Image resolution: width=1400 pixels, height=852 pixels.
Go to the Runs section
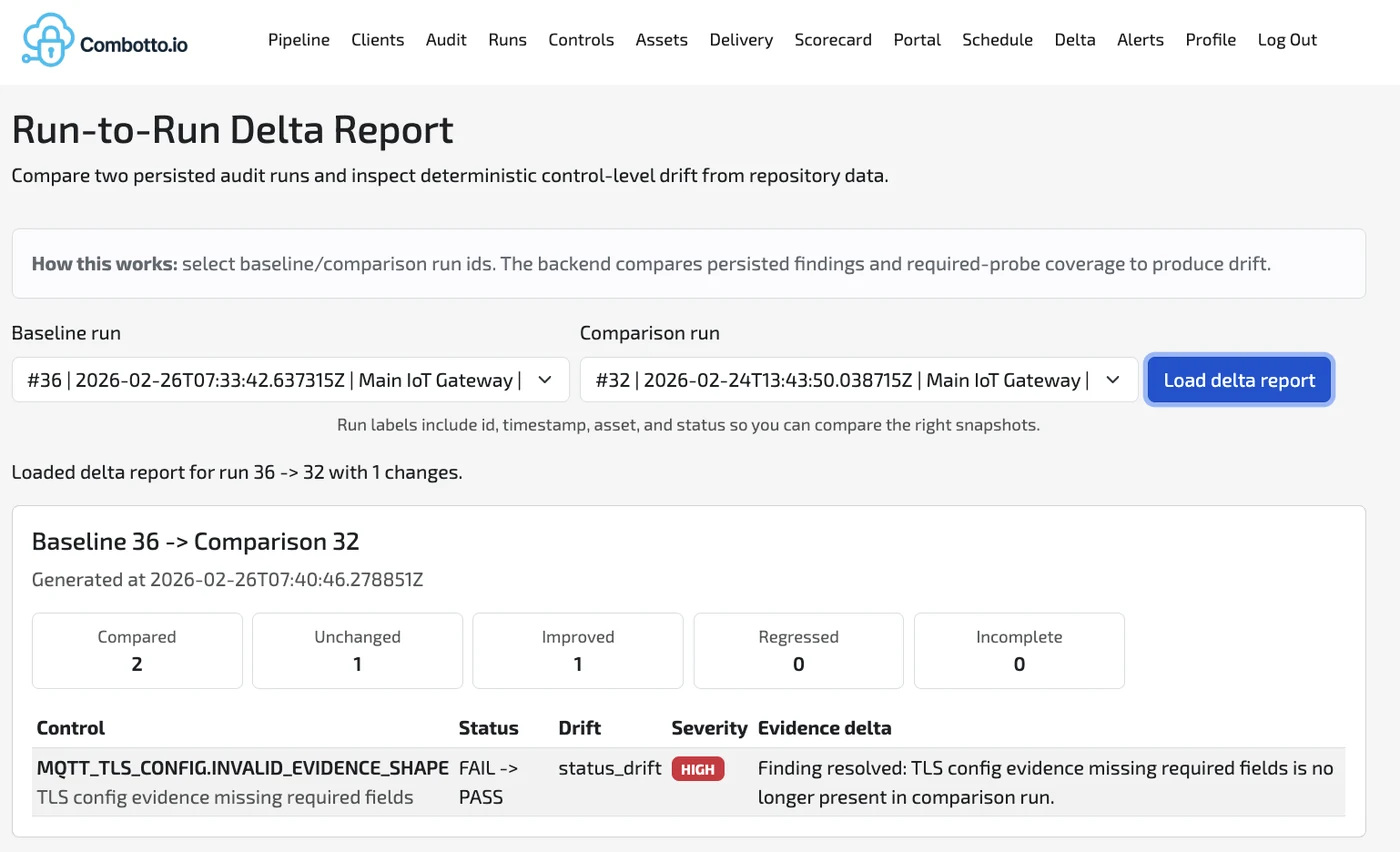(x=507, y=40)
